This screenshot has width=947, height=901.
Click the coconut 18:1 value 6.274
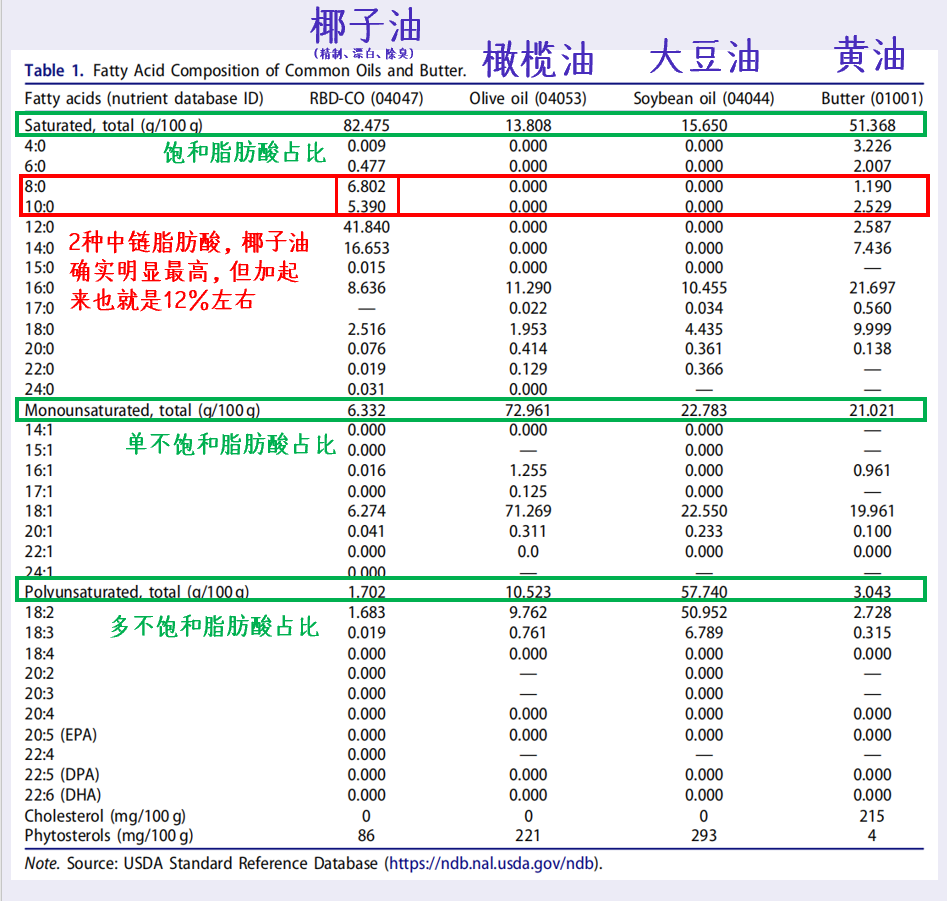(367, 511)
